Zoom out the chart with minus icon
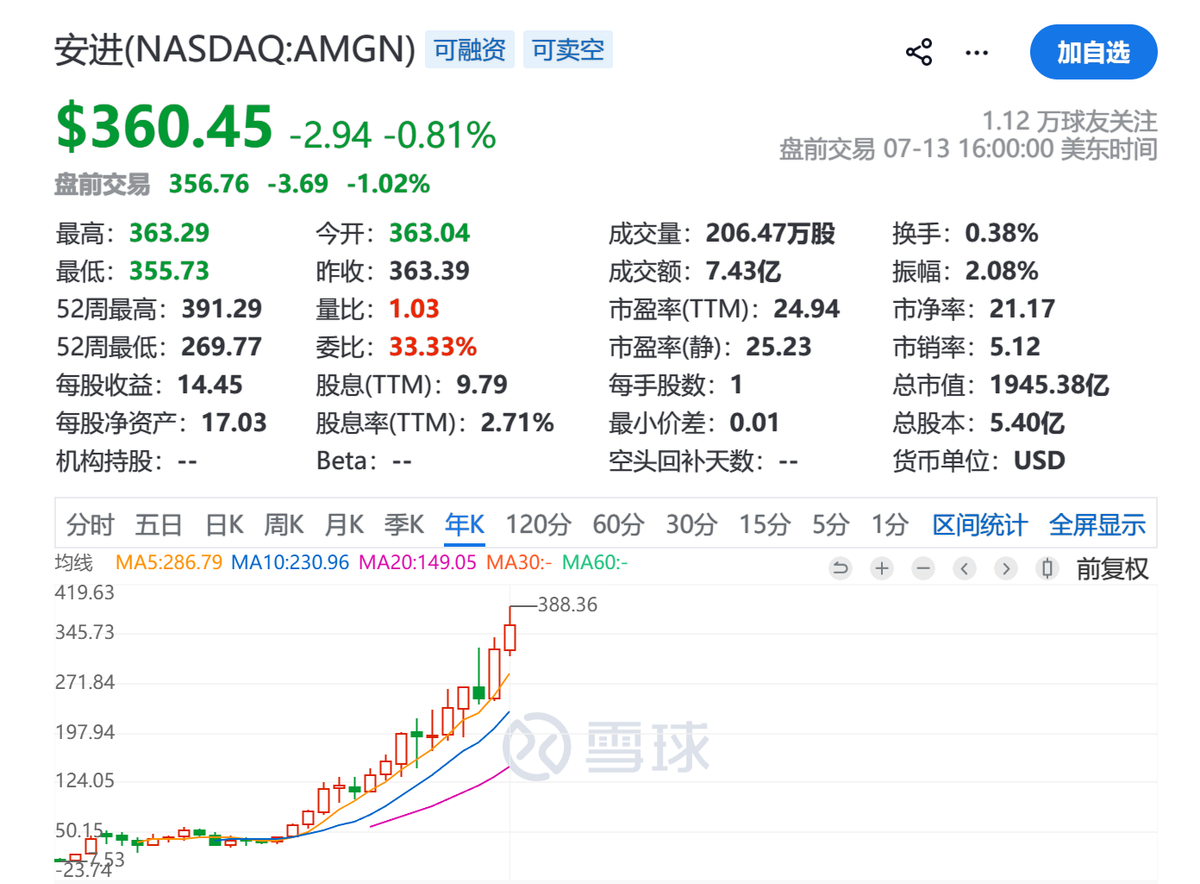Viewport: 1200px width, 884px height. tap(923, 569)
